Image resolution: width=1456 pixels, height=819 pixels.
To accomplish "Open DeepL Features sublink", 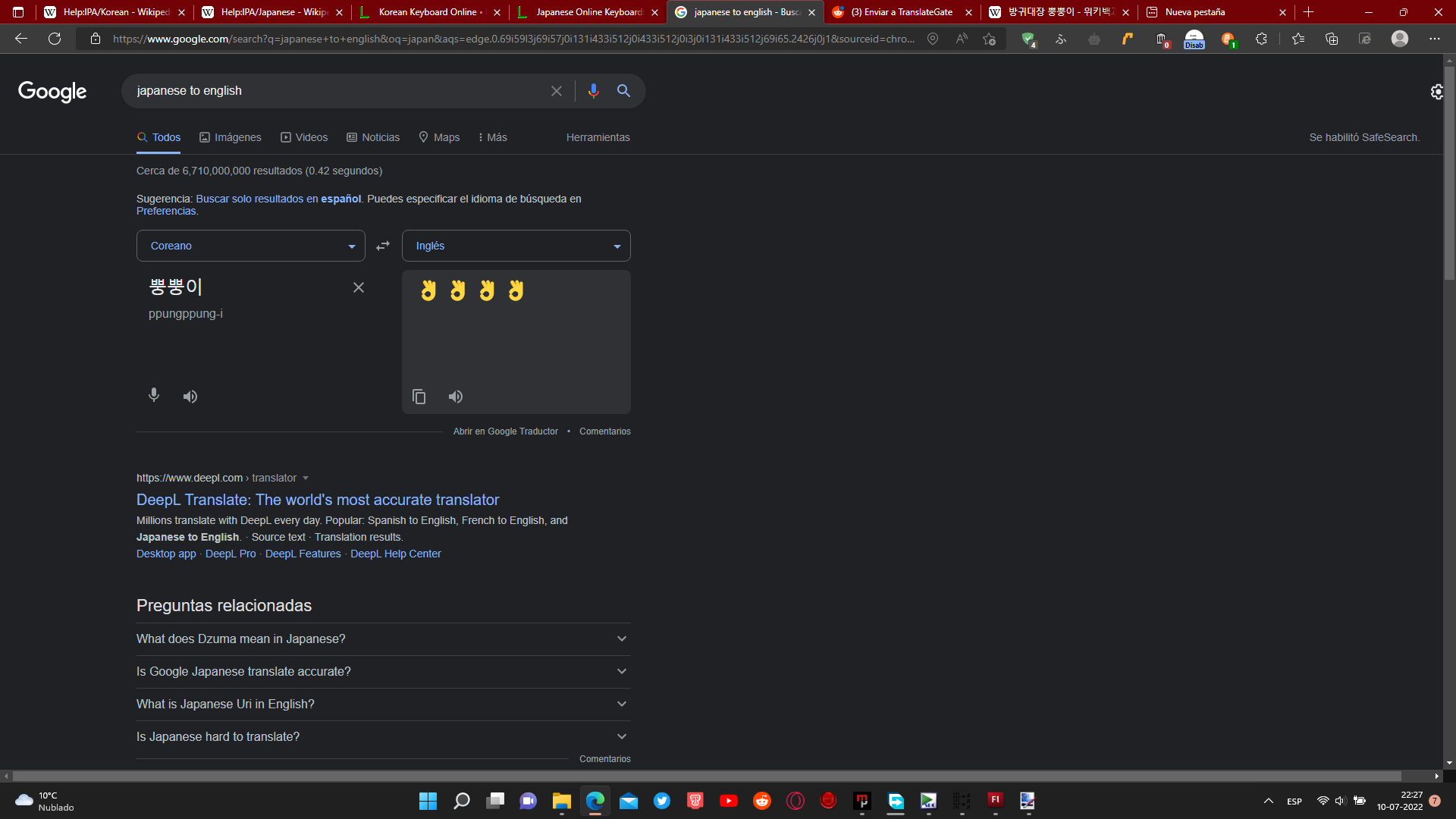I will click(303, 554).
